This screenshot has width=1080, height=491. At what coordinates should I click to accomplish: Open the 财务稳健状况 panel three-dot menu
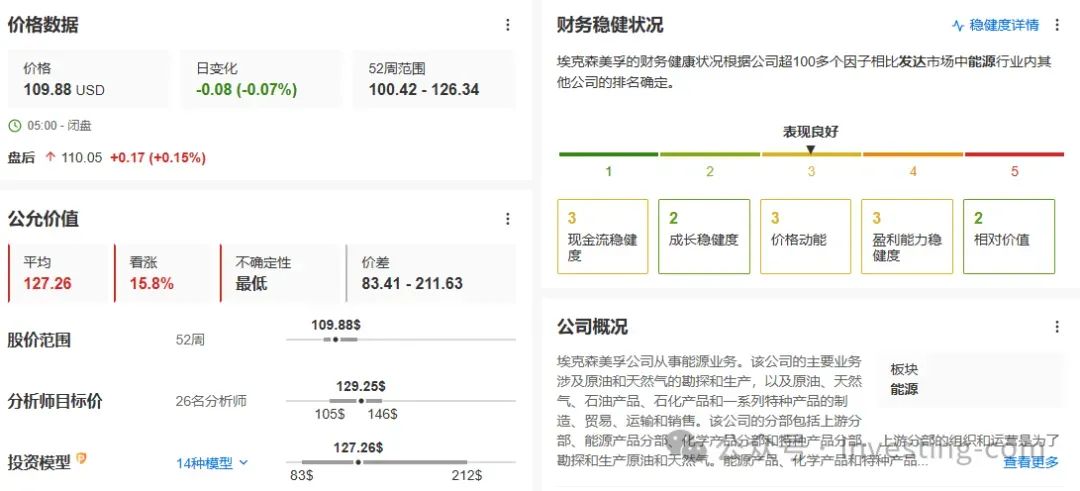[x=1057, y=25]
